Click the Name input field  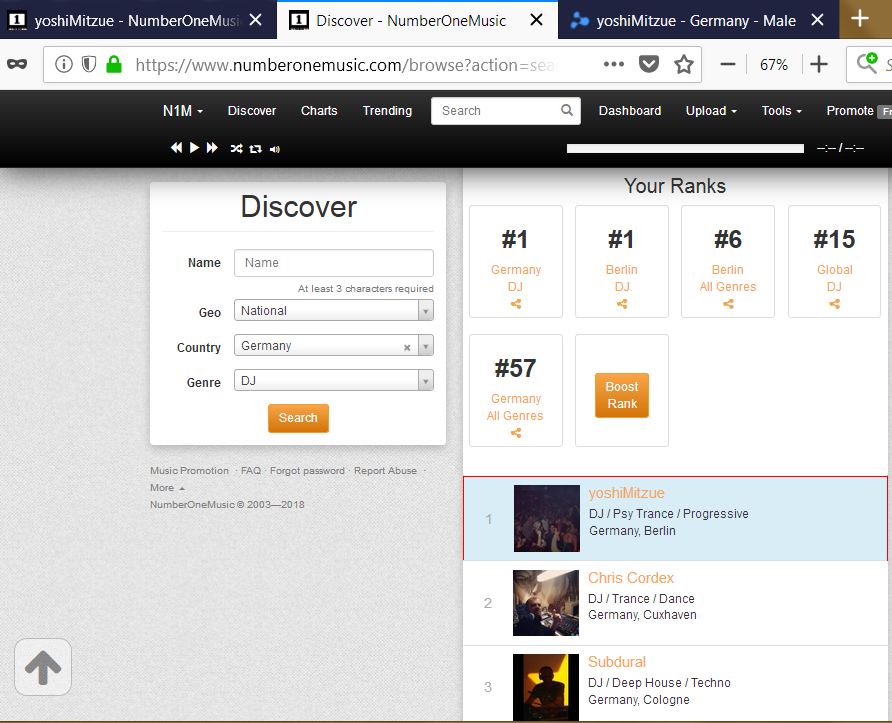coord(334,263)
